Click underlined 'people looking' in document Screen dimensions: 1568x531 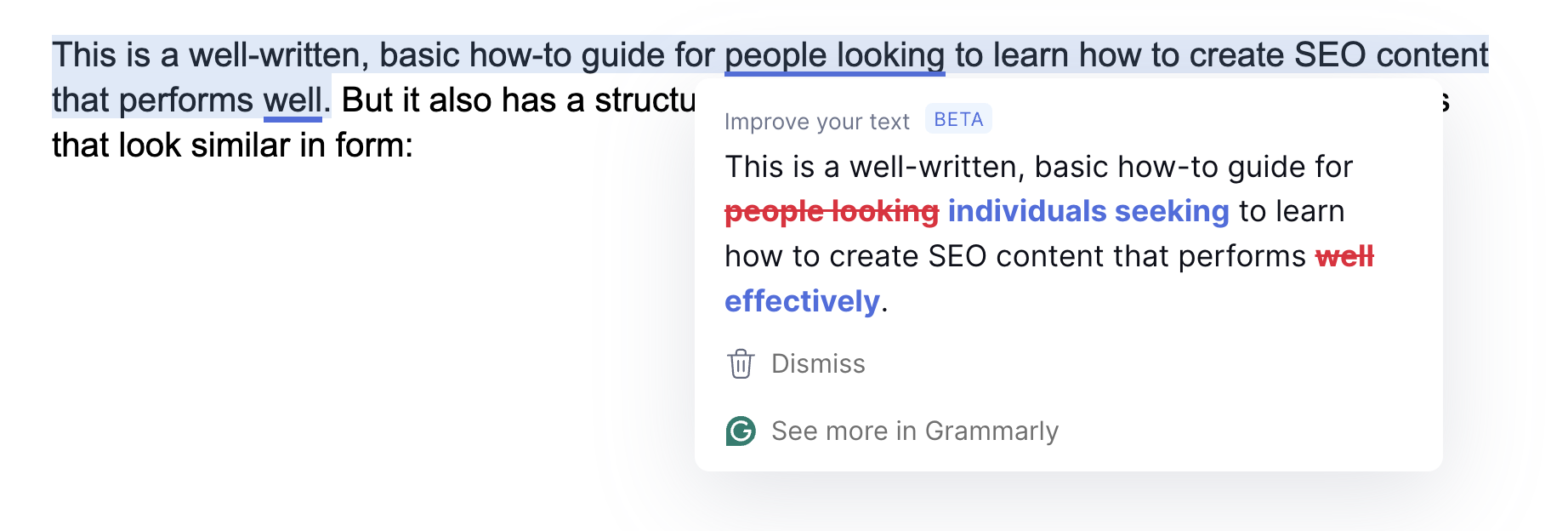click(x=835, y=56)
